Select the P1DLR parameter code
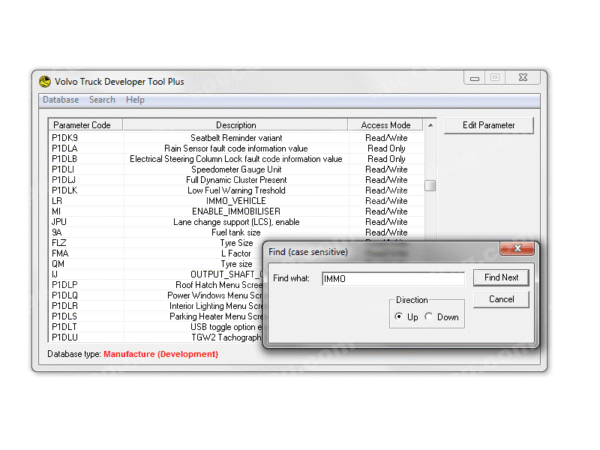 pyautogui.click(x=65, y=306)
